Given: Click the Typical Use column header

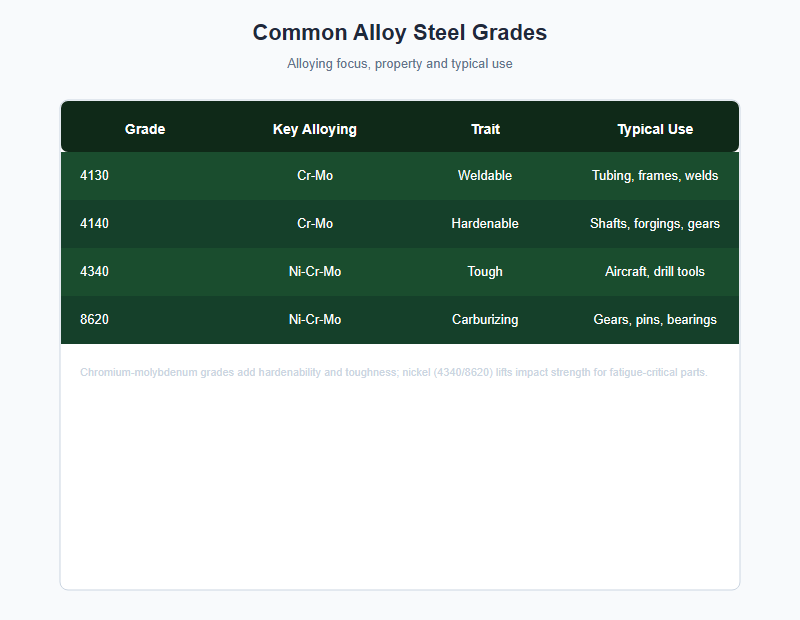Looking at the screenshot, I should coord(655,129).
